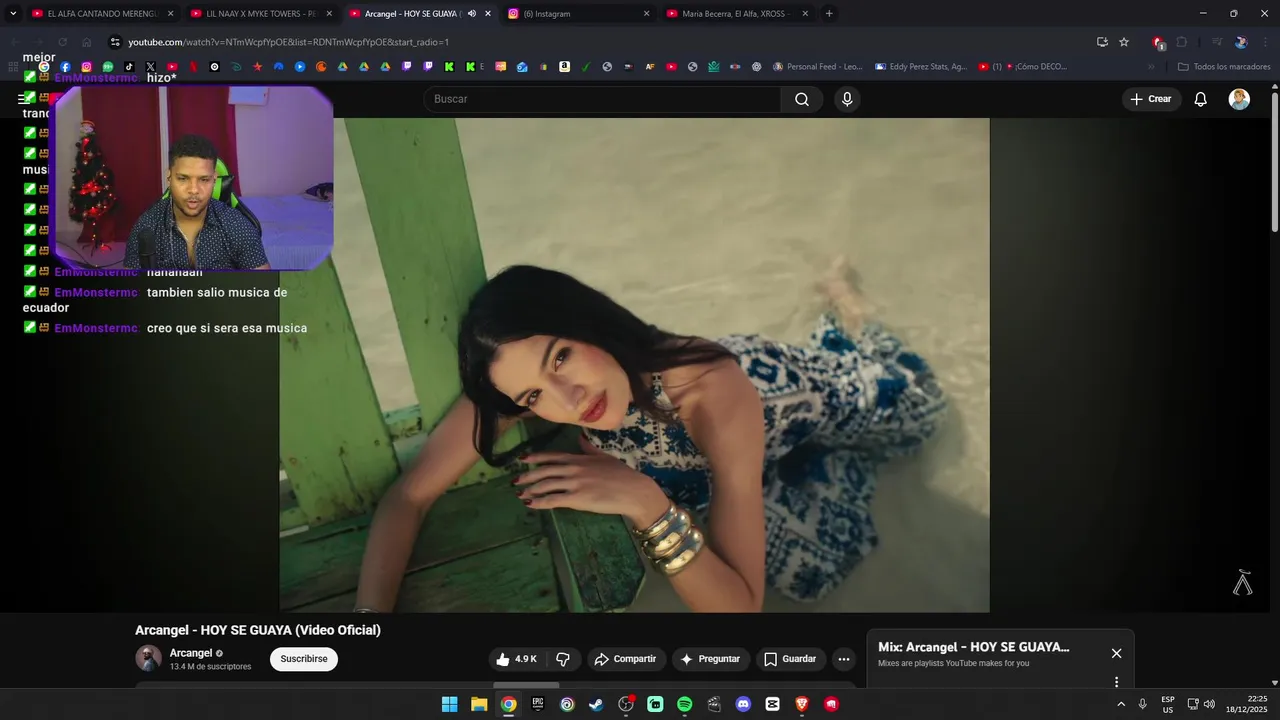Expand hidden bookmarks overflow chevron
The image size is (1280, 720).
1151,67
